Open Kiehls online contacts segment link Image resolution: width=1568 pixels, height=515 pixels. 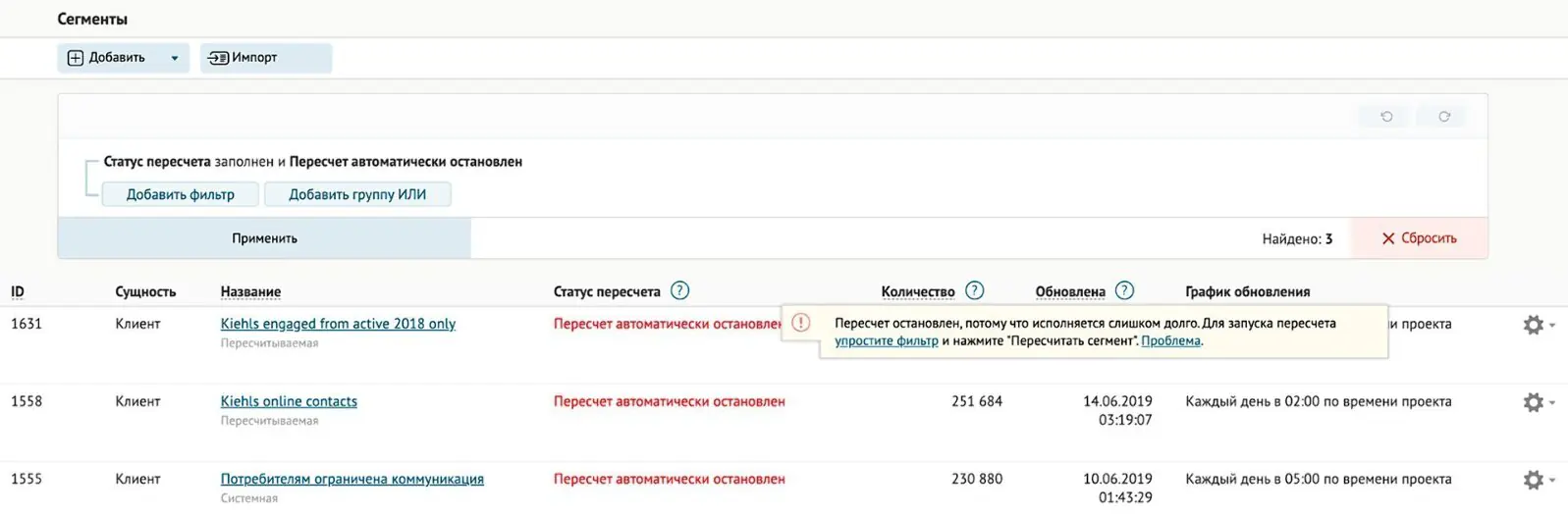289,401
